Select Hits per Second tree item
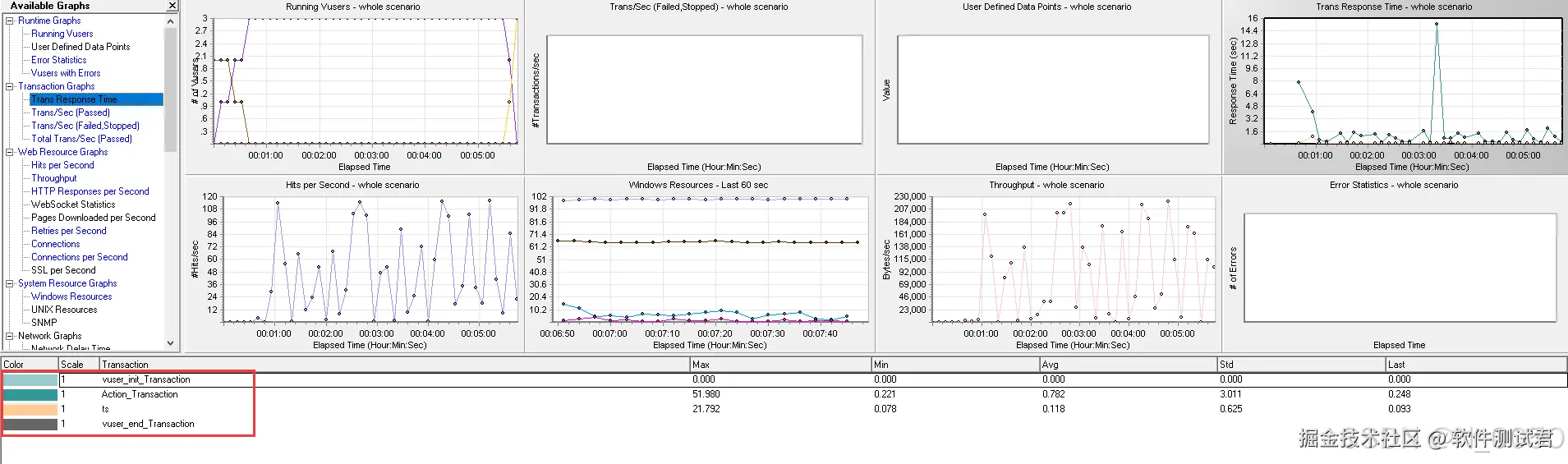The height and width of the screenshot is (464, 1568). pos(62,165)
